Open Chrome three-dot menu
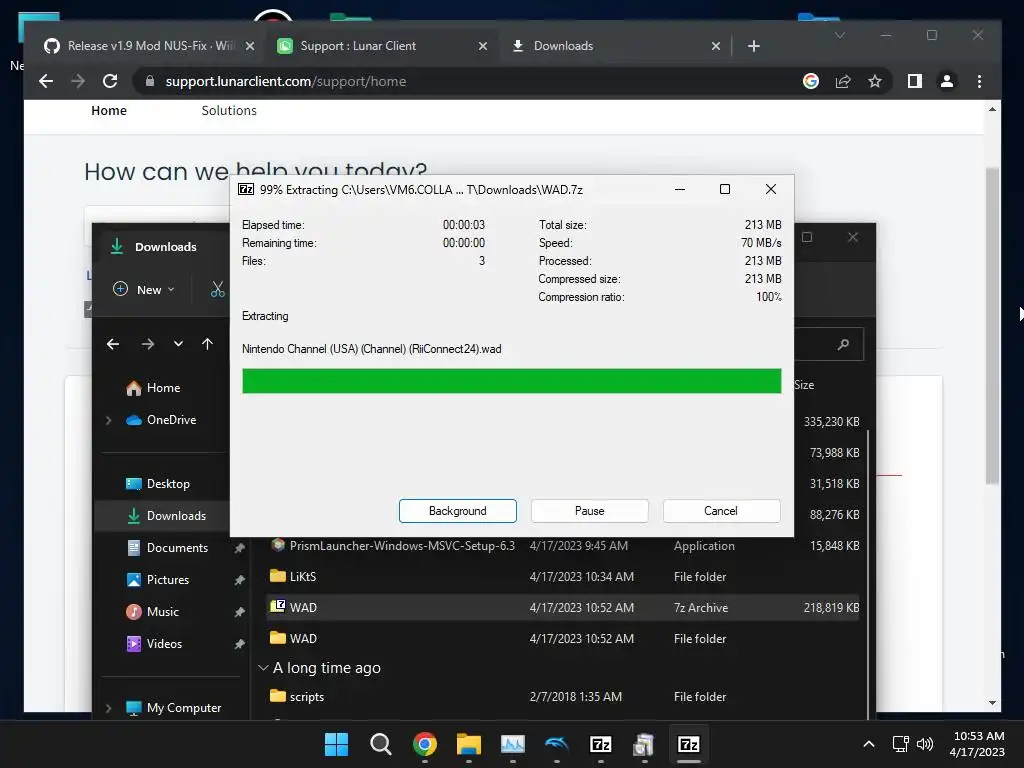This screenshot has height=768, width=1024. [979, 81]
